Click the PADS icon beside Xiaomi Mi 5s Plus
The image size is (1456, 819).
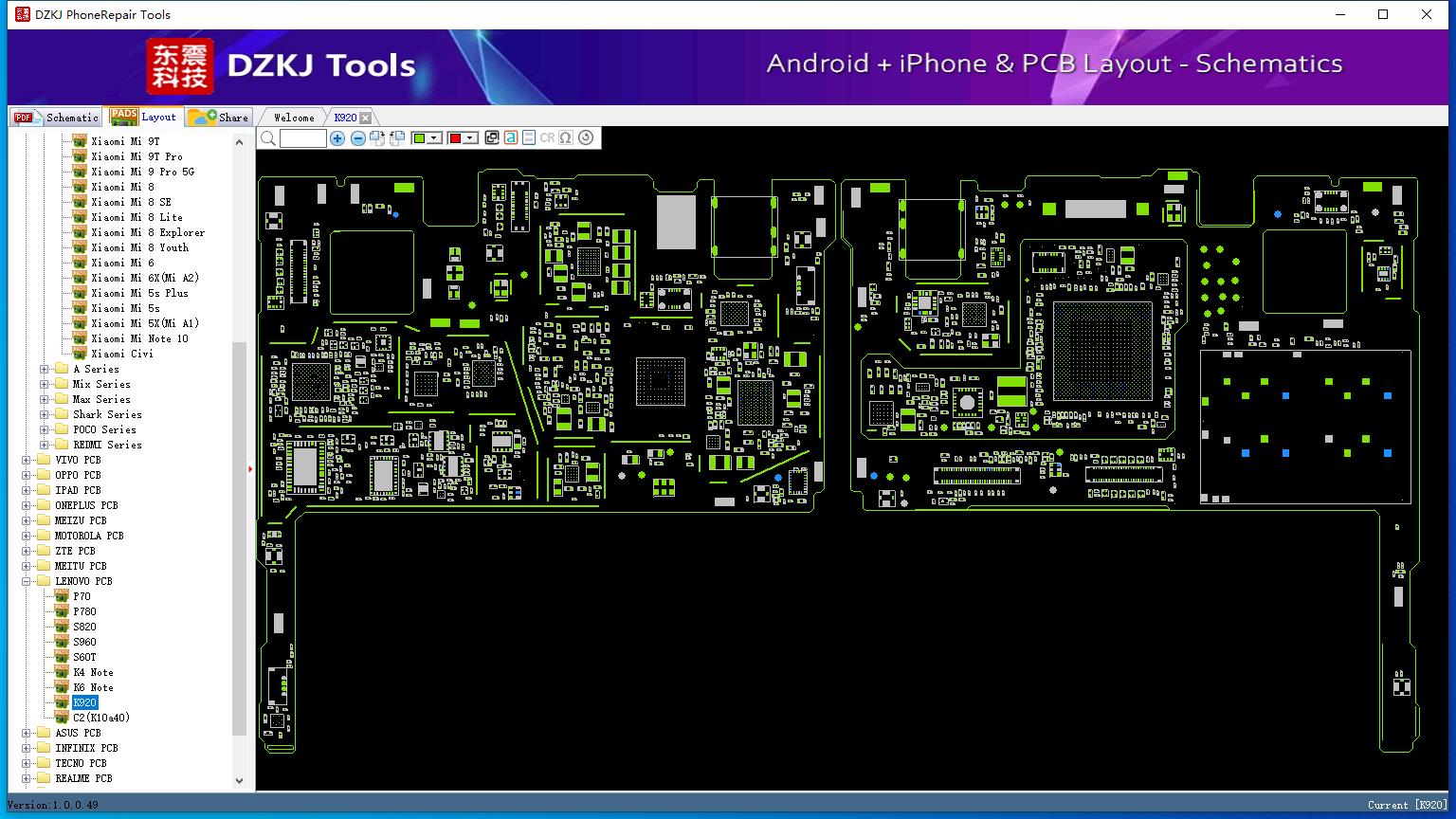80,292
